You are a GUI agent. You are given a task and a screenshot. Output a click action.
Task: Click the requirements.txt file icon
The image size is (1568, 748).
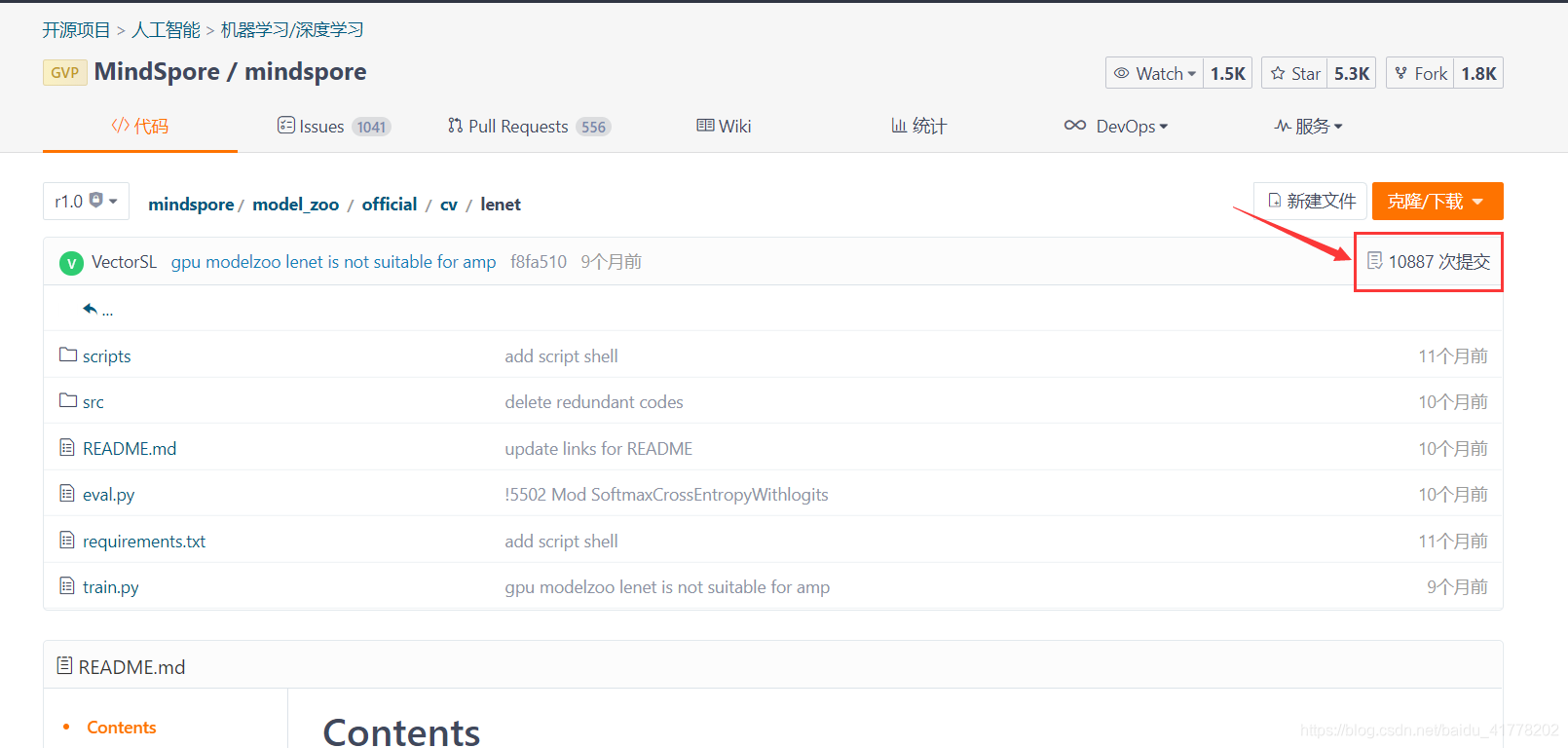pyautogui.click(x=67, y=540)
